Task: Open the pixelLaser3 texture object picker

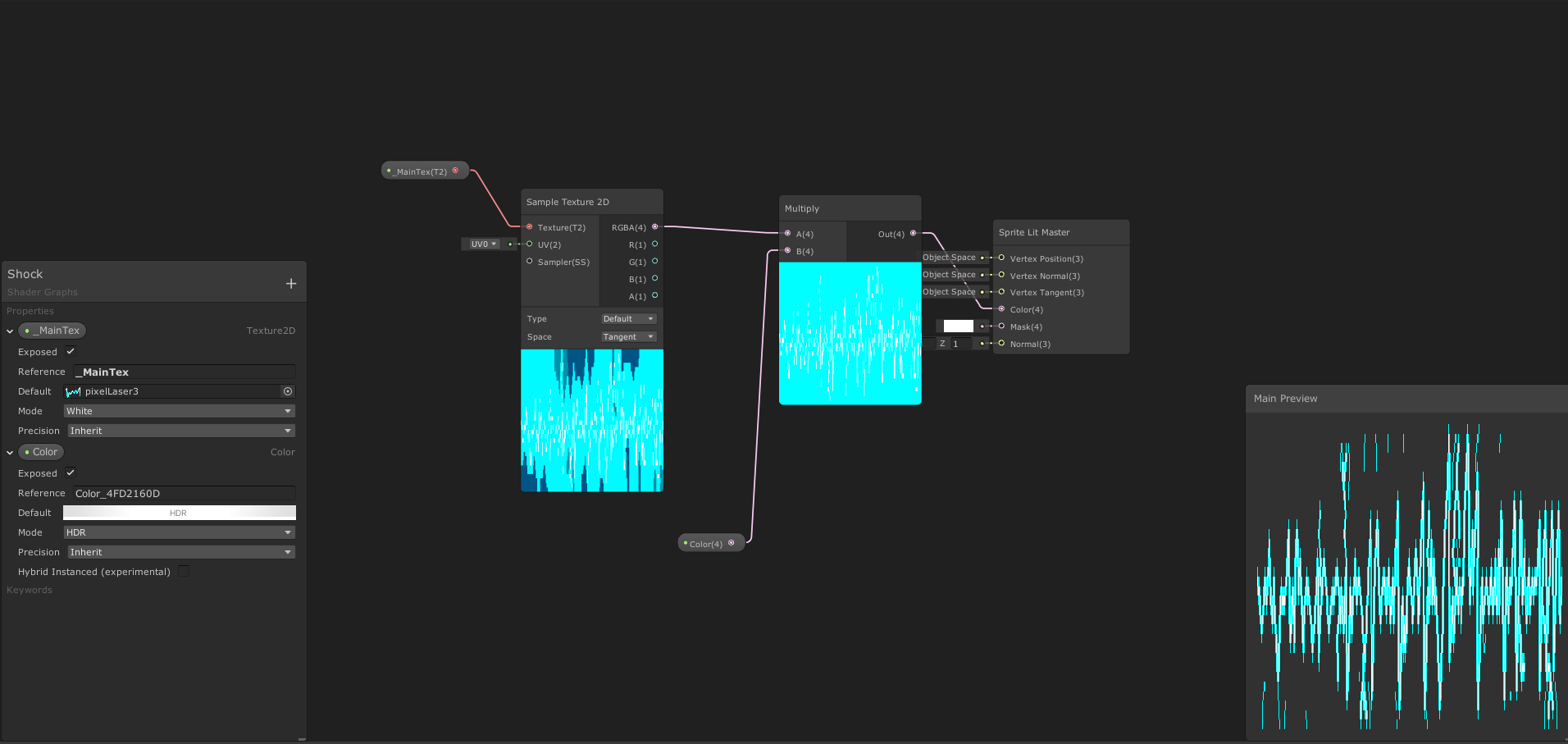Action: point(287,391)
